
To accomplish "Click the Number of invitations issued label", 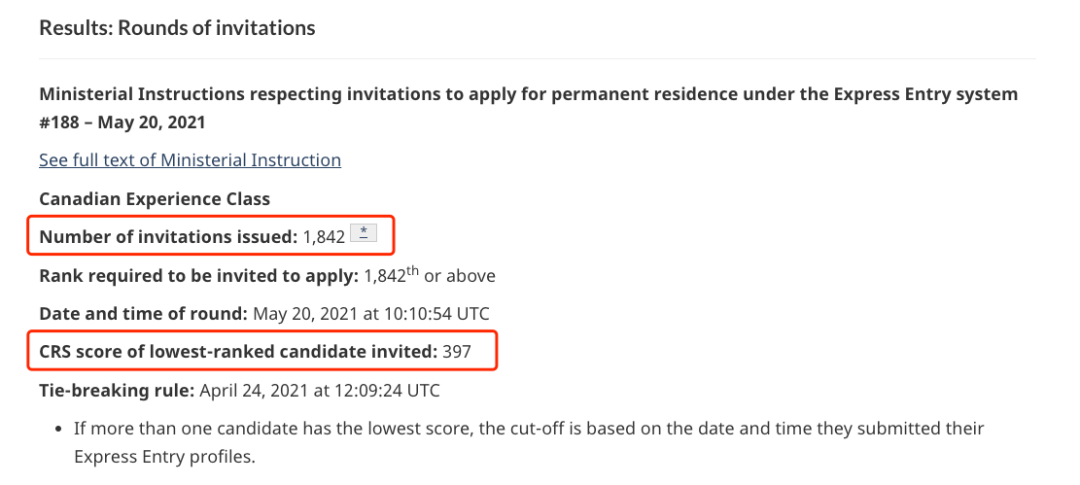I will (x=169, y=237).
